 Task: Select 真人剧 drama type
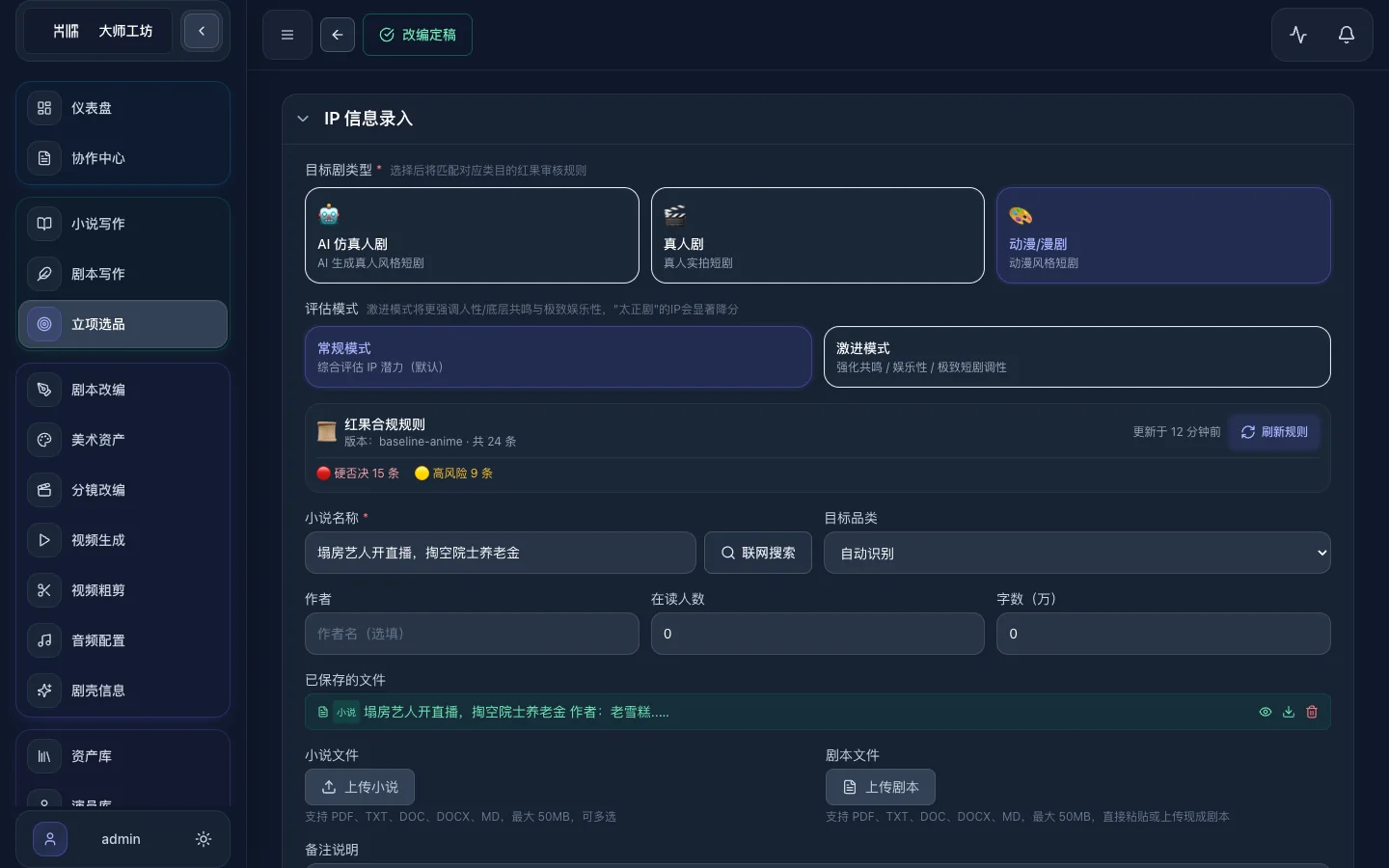[x=818, y=235]
